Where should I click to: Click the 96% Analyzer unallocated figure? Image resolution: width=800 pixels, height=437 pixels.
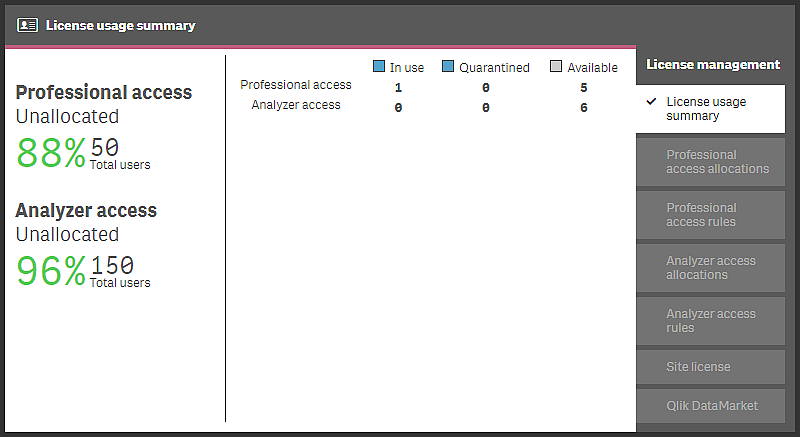pos(51,271)
